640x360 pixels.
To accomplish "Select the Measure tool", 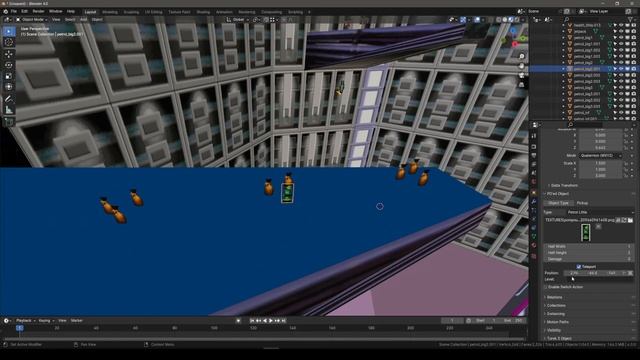I will click(x=9, y=110).
